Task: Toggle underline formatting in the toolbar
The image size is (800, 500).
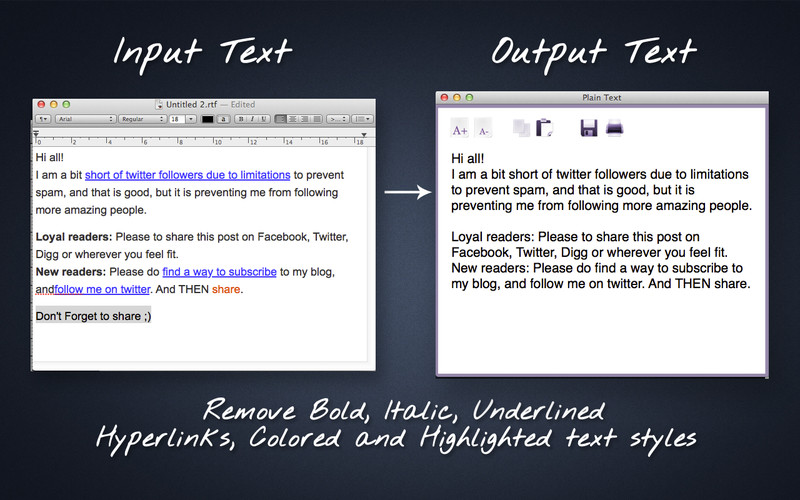Action: point(264,119)
